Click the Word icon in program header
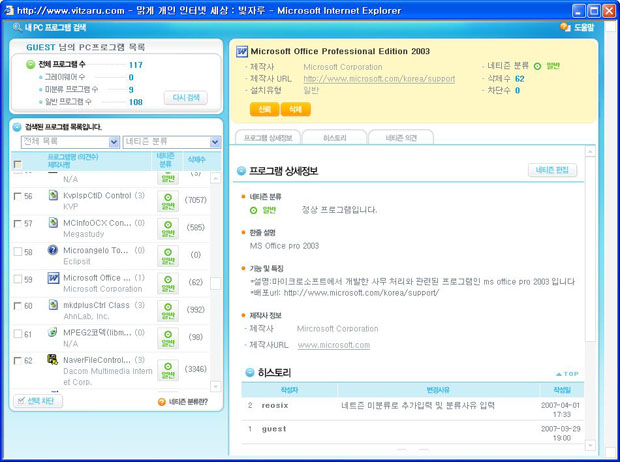 click(x=242, y=51)
